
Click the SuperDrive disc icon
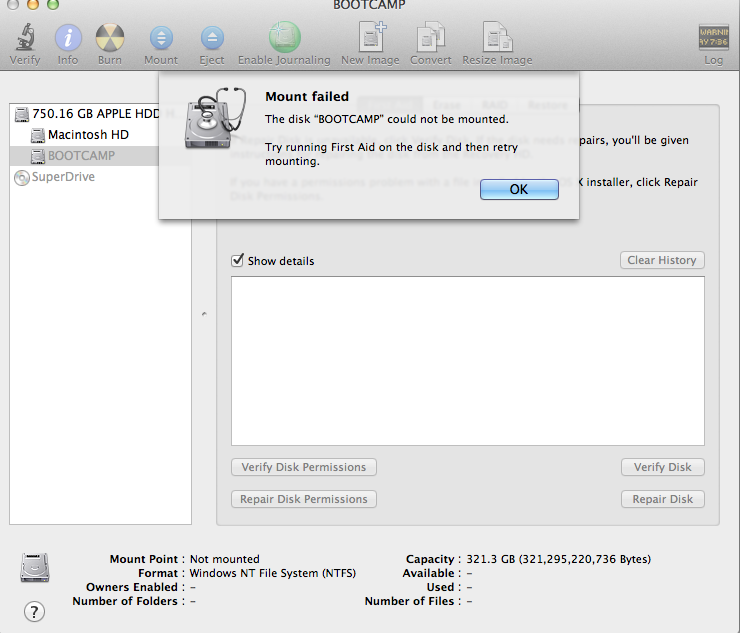22,177
